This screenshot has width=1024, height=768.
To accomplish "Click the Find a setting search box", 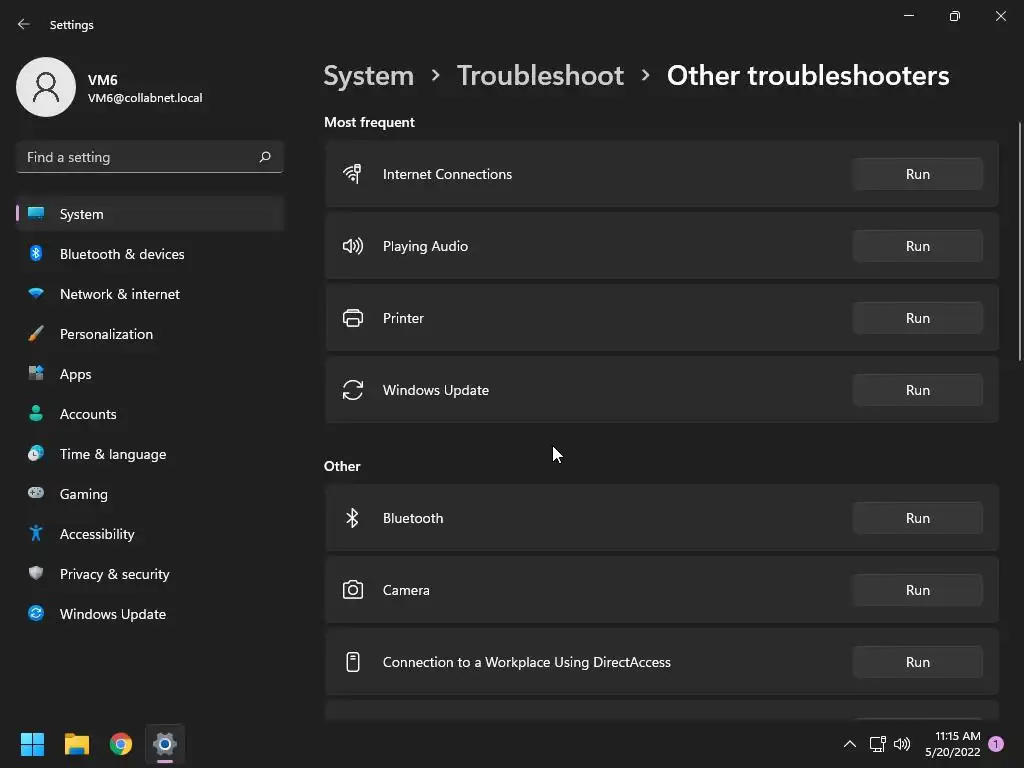I will coord(138,157).
